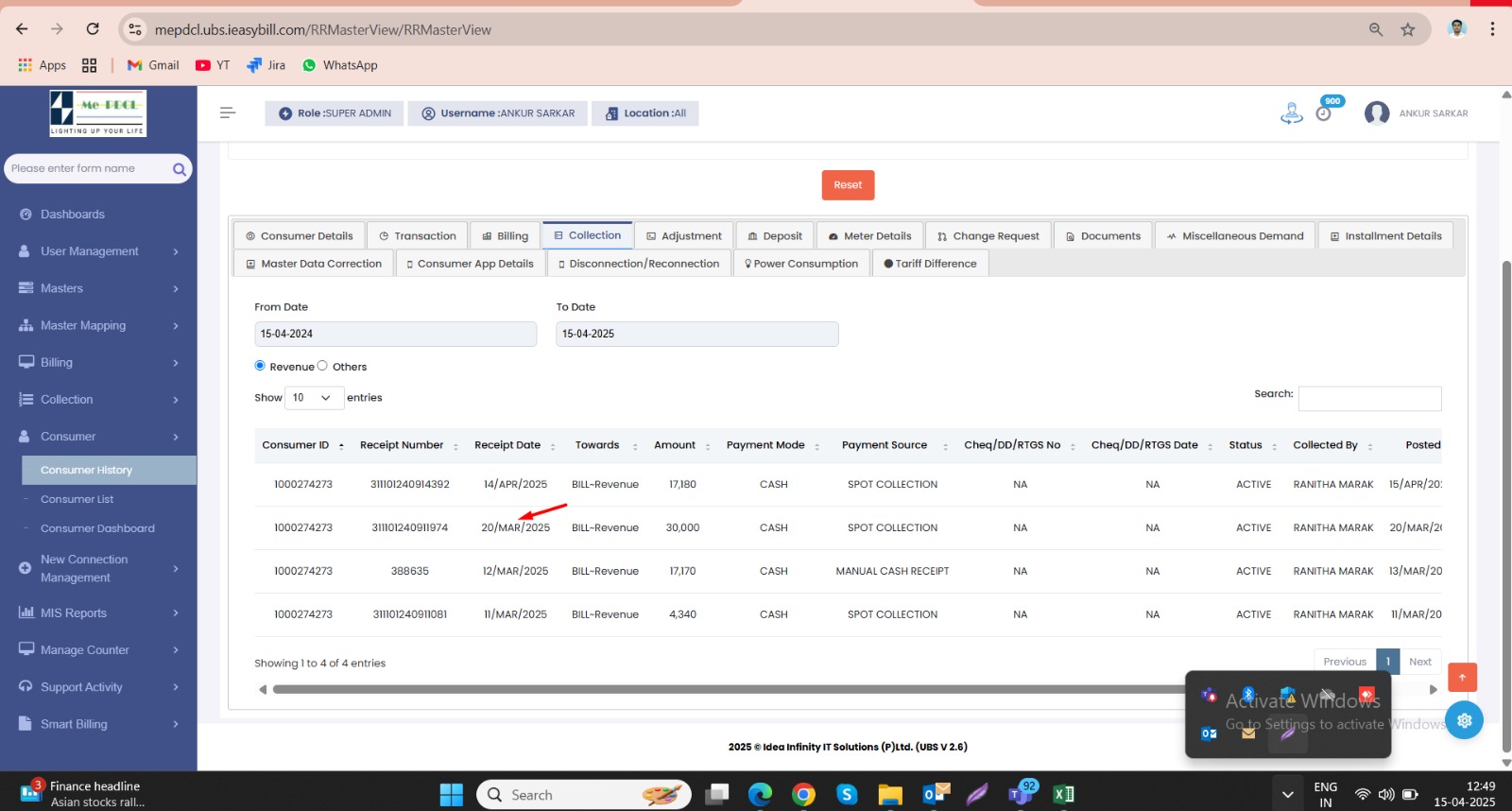
Task: Click the browser reload icon
Action: coord(93,29)
